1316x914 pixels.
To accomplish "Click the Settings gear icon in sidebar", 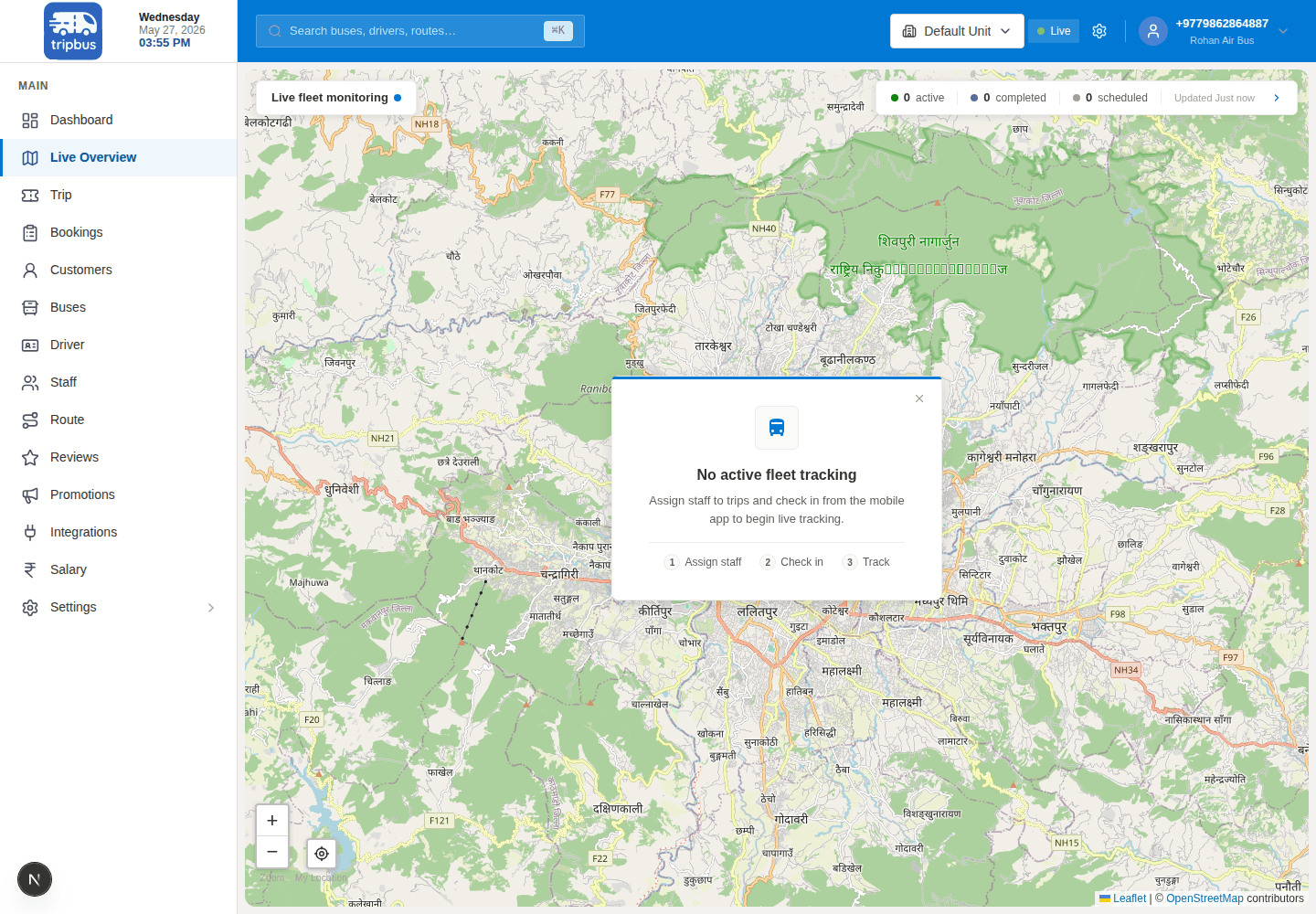I will click(30, 608).
